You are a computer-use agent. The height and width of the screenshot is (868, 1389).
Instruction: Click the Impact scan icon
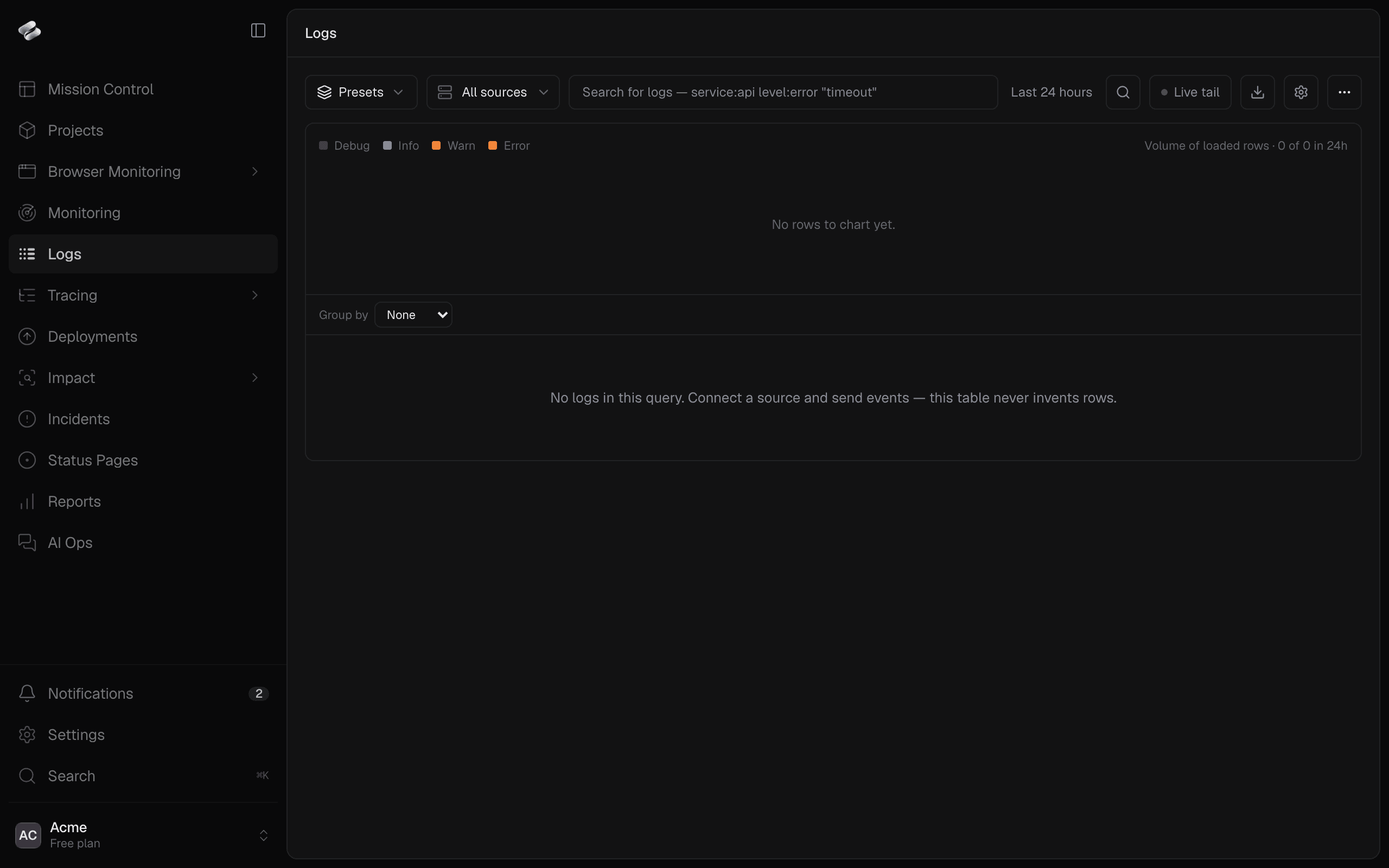click(x=27, y=378)
